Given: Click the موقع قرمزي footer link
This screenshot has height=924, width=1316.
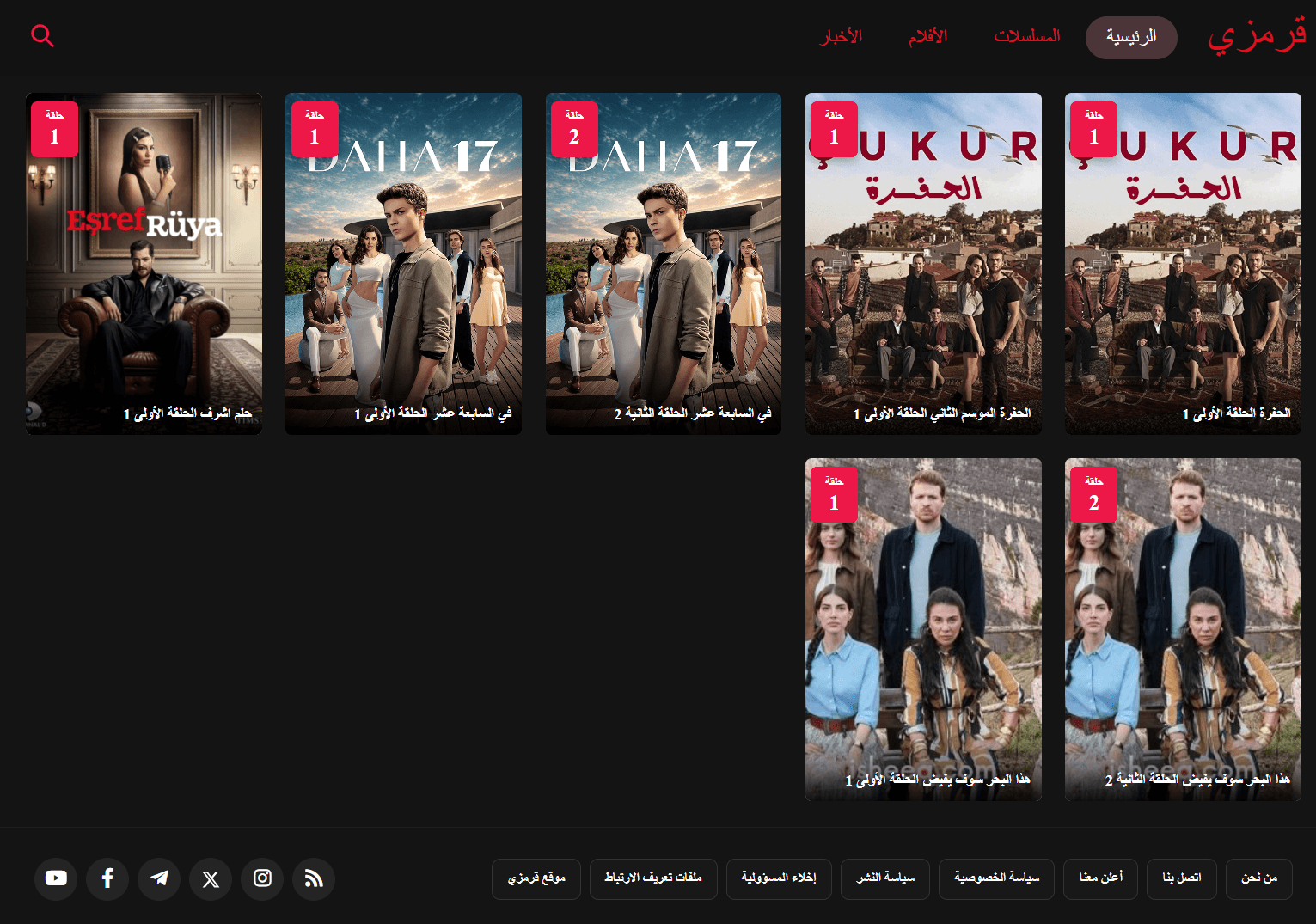Looking at the screenshot, I should coord(536,878).
